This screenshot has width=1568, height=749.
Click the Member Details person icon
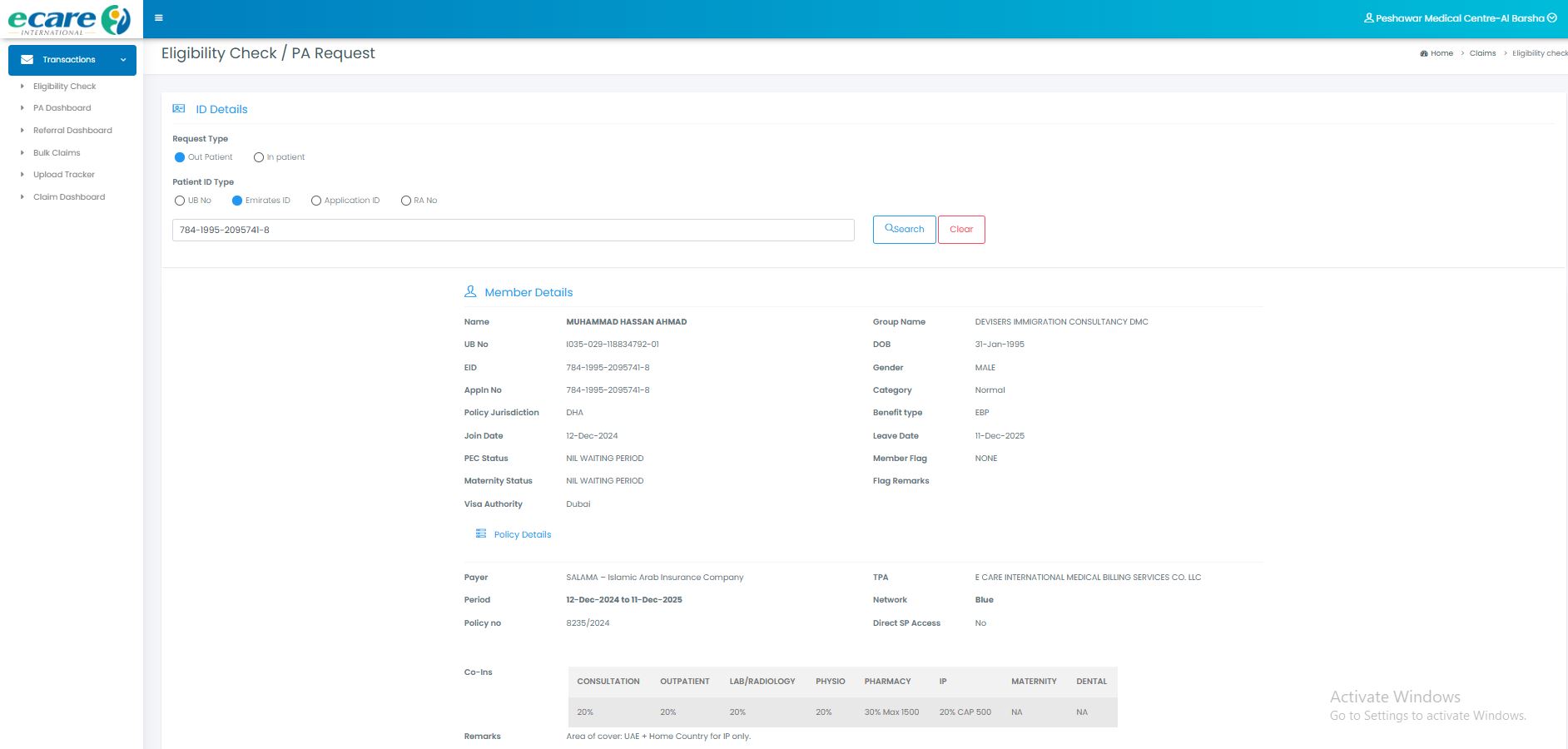pyautogui.click(x=470, y=292)
